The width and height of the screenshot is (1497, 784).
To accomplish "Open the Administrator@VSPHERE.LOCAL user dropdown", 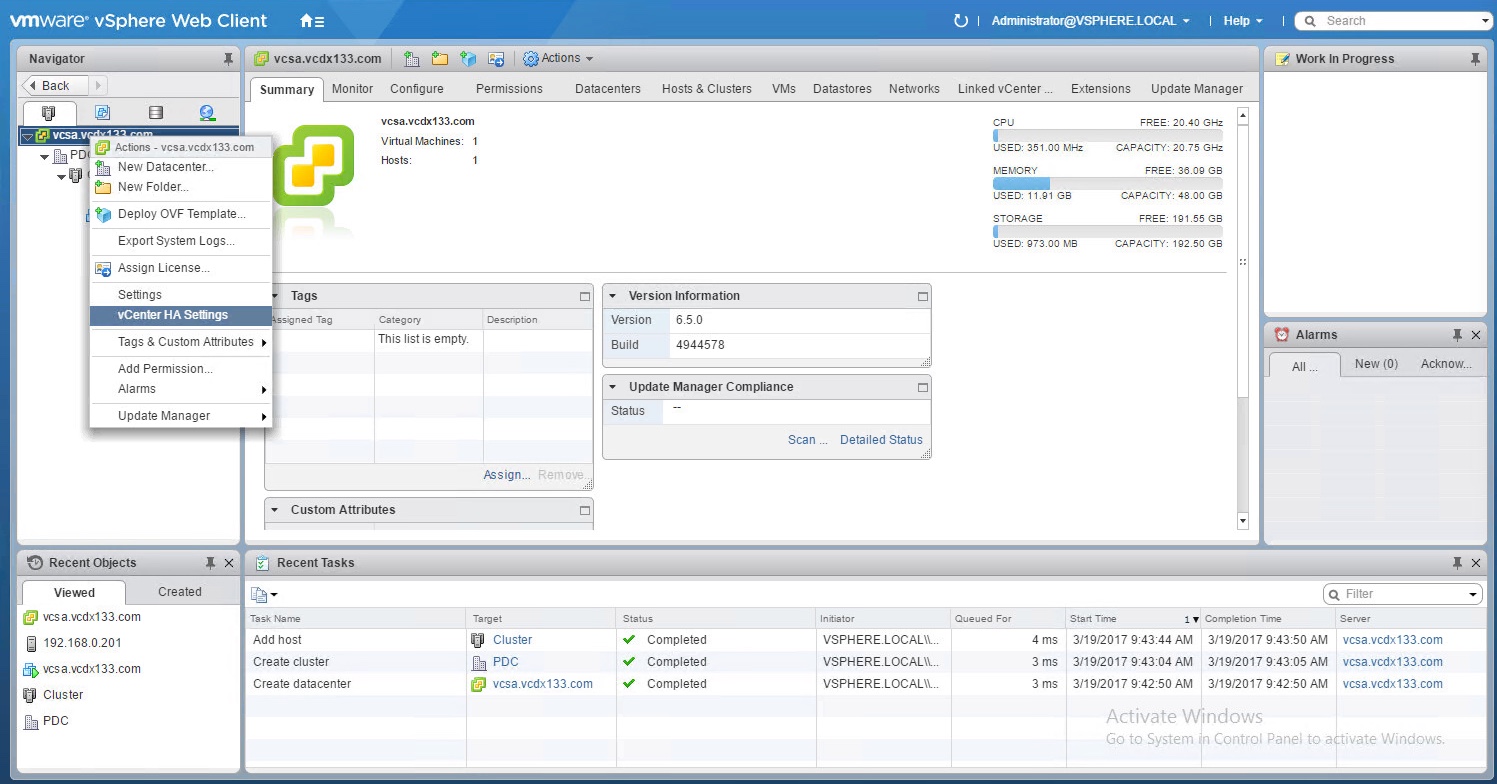I will 1090,21.
